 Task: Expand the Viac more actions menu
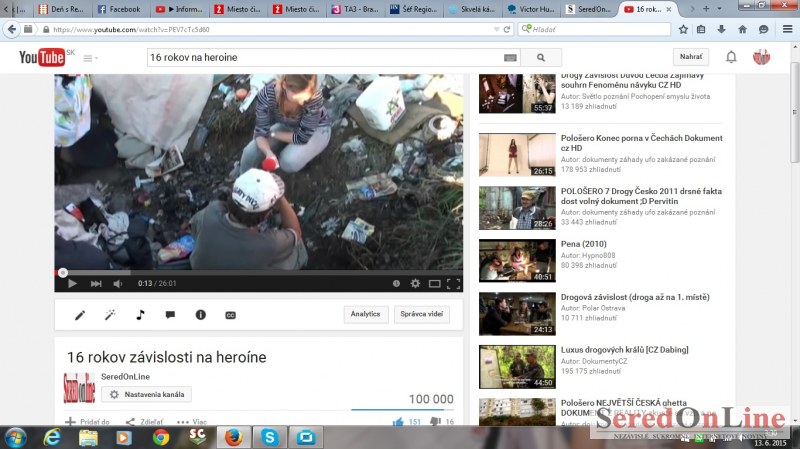click(191, 422)
